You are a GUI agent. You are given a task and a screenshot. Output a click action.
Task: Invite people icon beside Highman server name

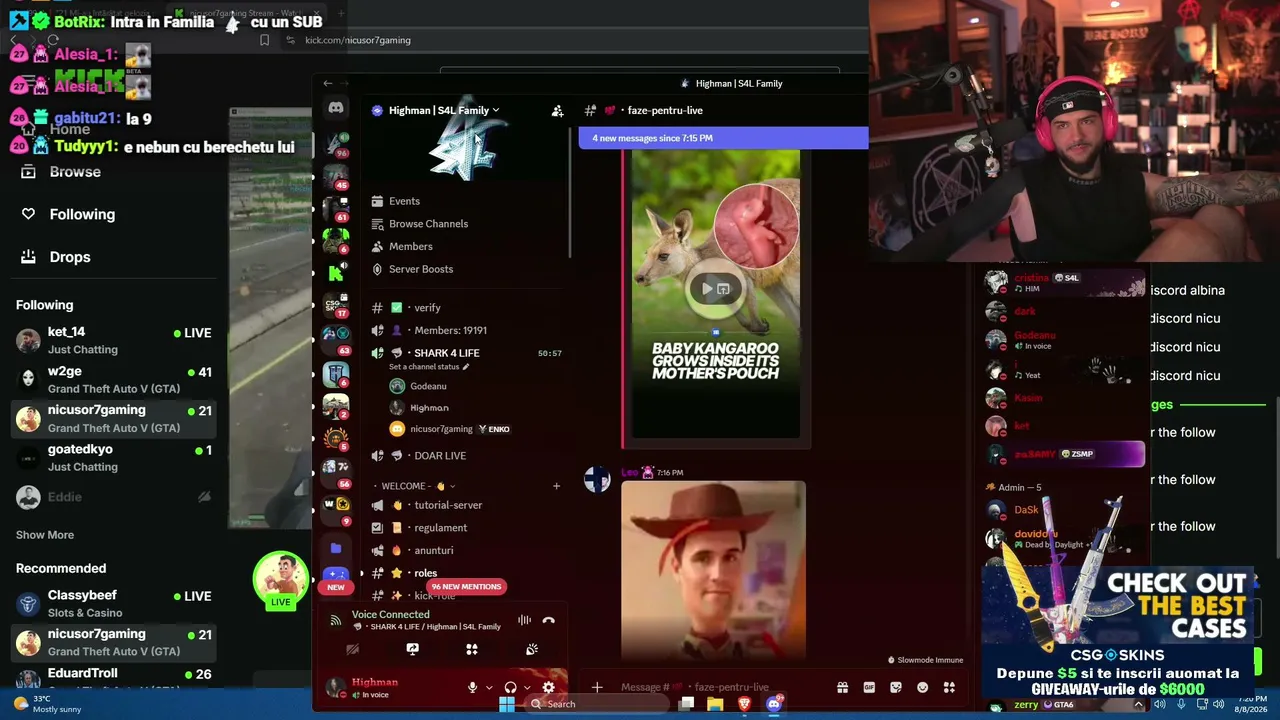[557, 111]
